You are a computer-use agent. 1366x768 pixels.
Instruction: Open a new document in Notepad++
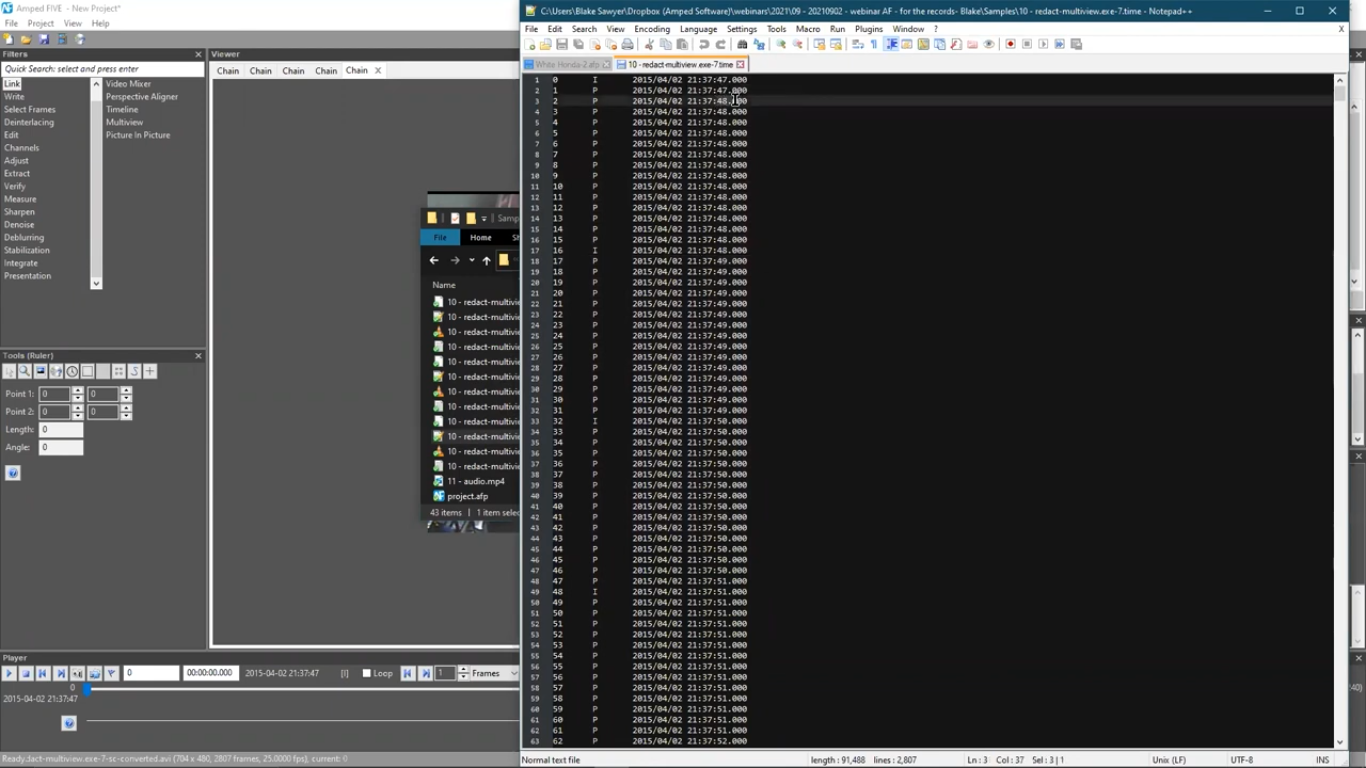(533, 44)
